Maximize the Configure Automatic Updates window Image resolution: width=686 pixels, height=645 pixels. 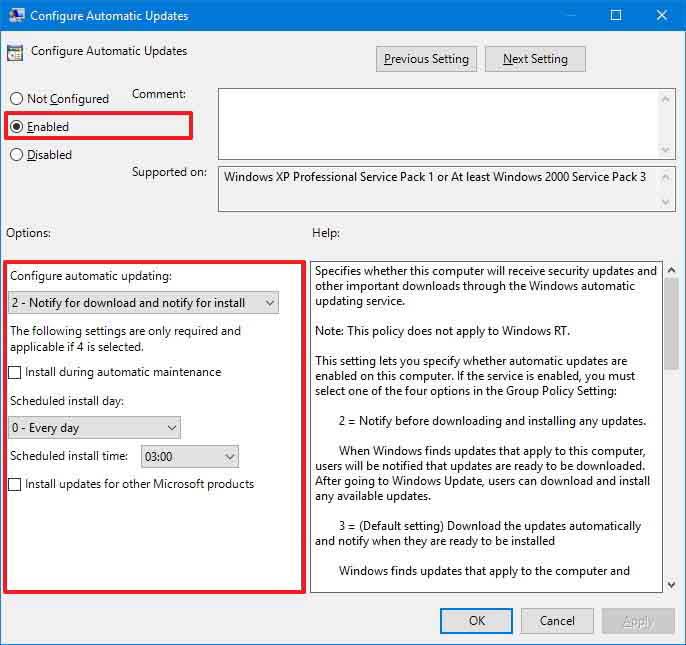[616, 16]
